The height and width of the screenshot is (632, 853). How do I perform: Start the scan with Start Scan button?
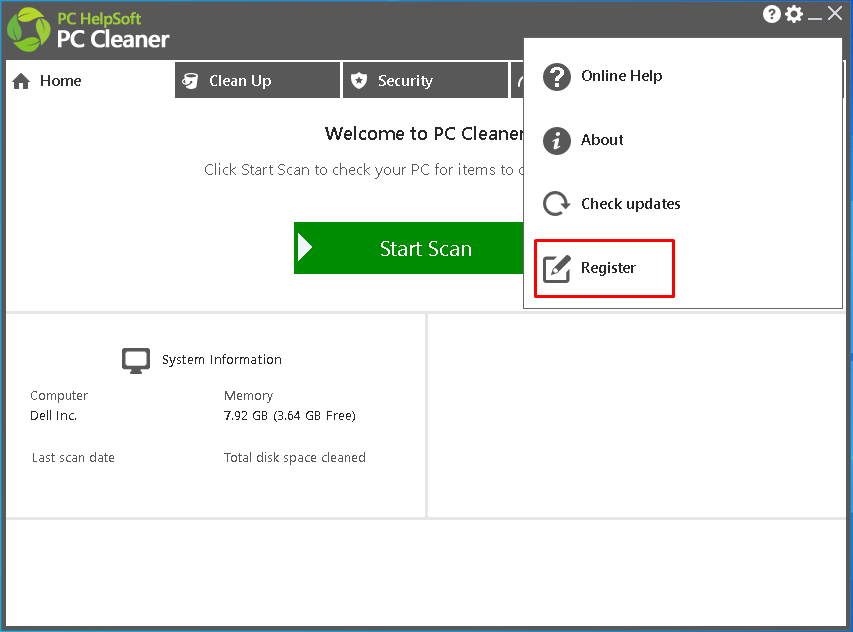(409, 248)
